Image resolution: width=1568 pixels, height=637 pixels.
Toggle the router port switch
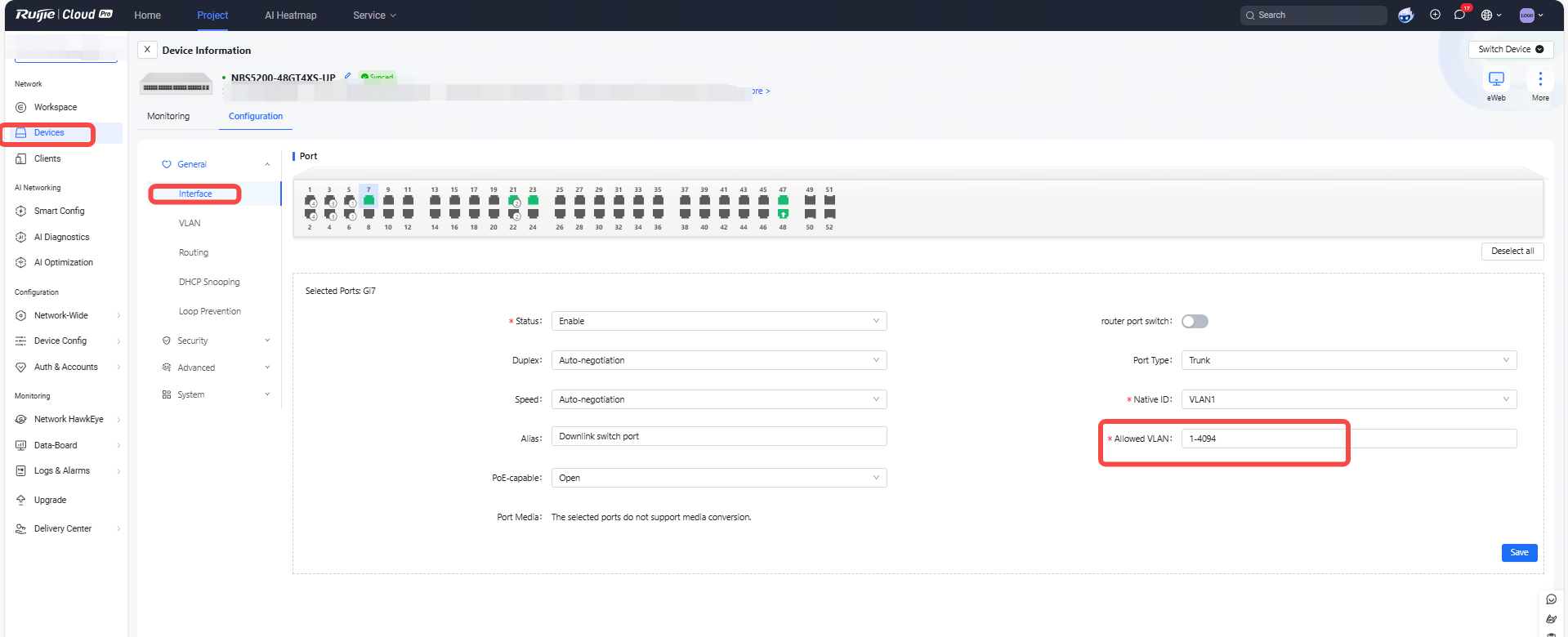point(1195,321)
